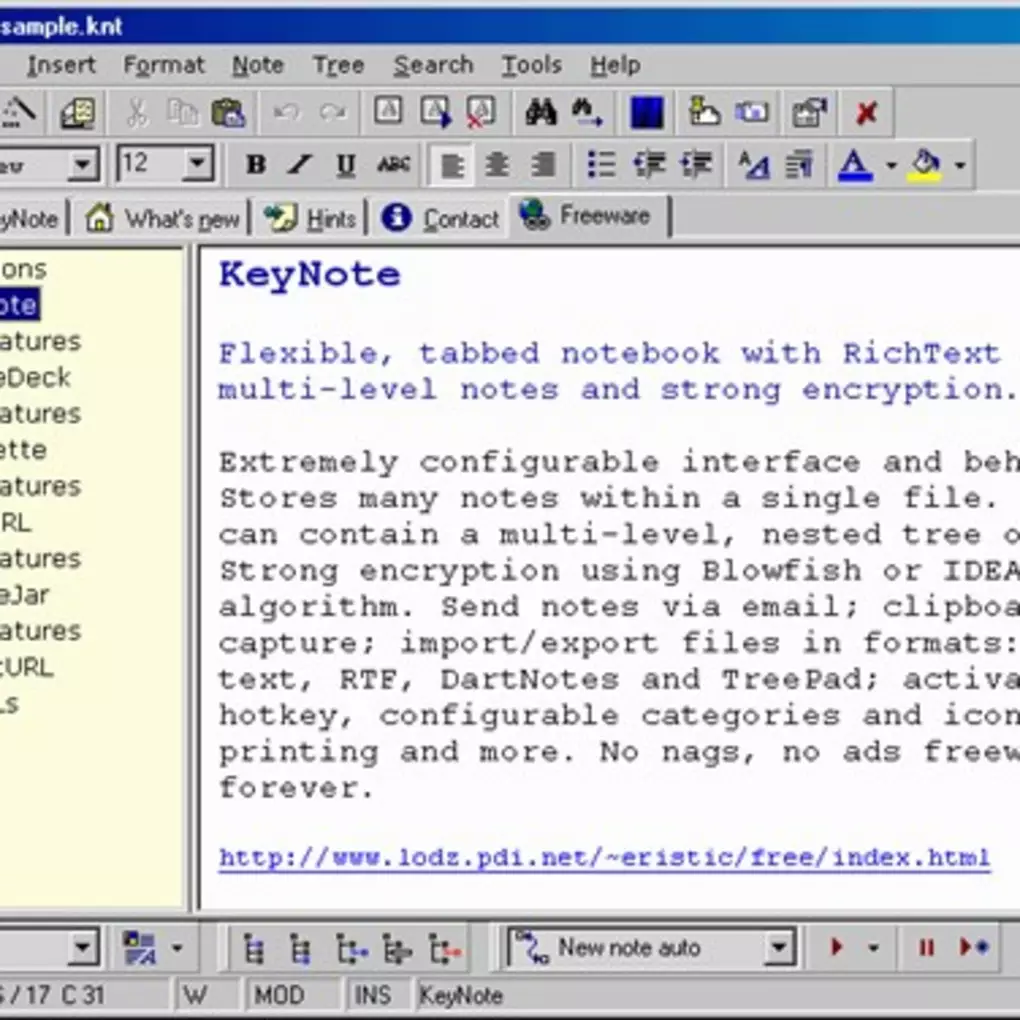Click the Paste clipboard icon

[228, 113]
